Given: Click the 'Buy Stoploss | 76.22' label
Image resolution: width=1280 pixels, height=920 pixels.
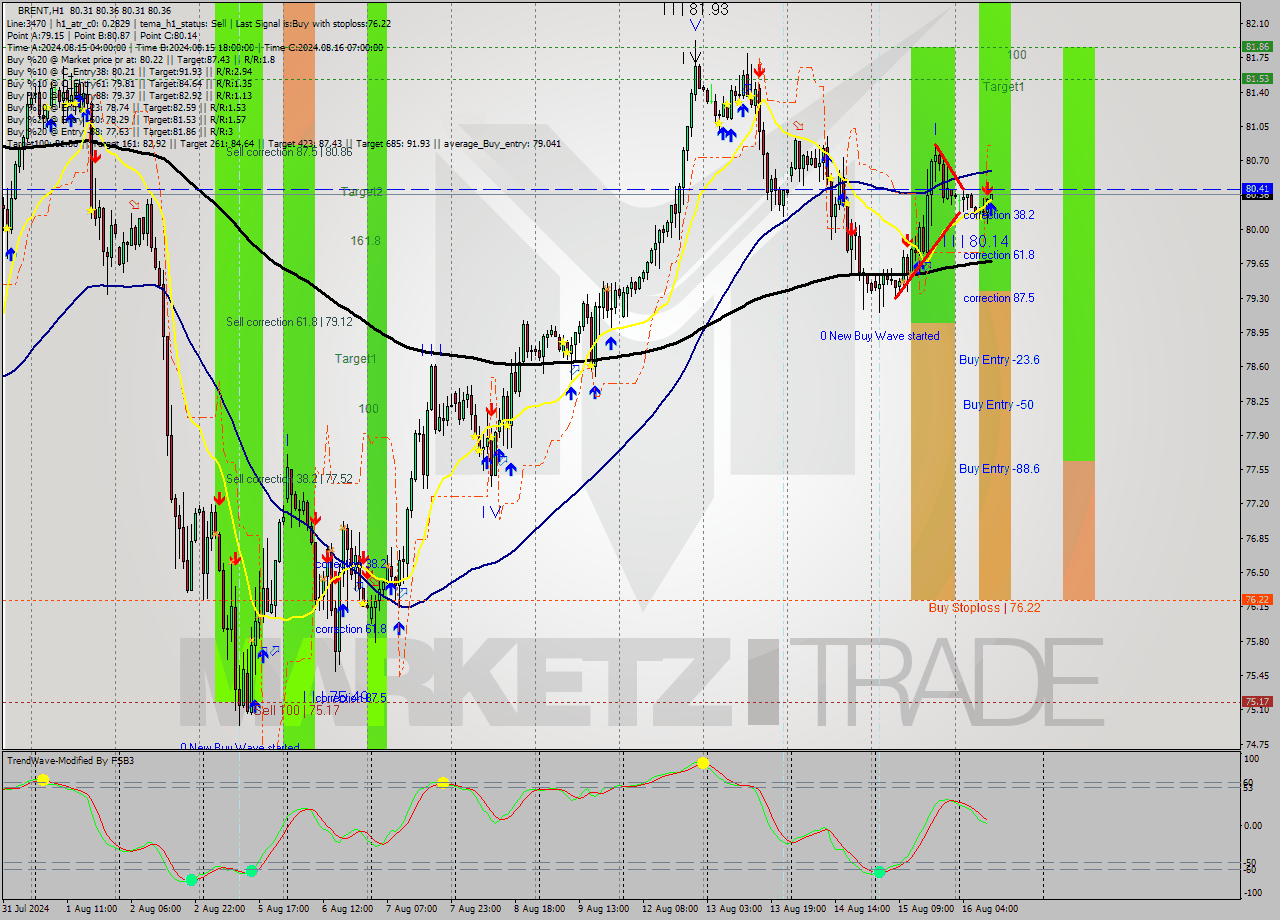Looking at the screenshot, I should click(984, 607).
